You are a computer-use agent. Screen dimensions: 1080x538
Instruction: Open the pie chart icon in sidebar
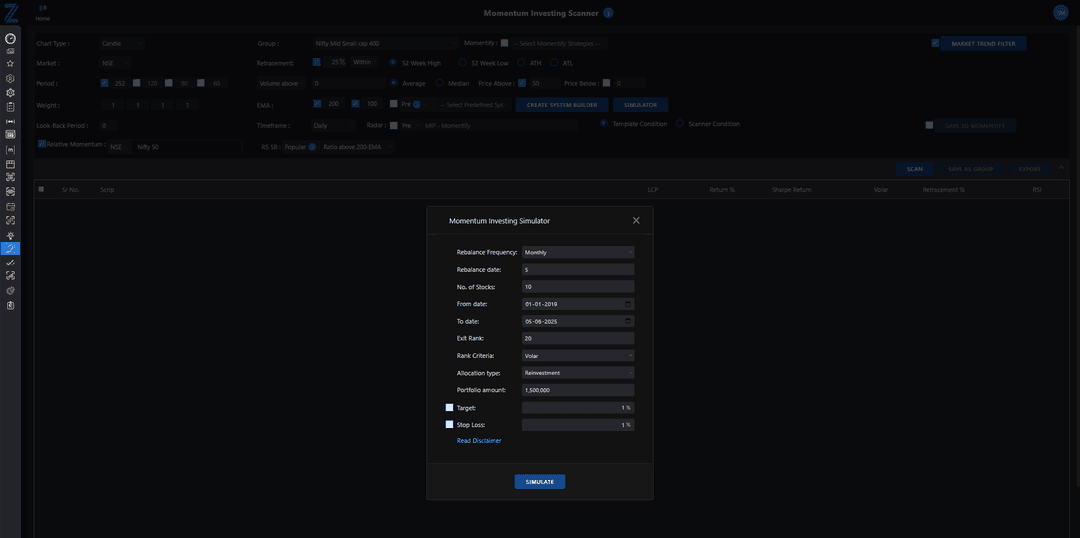[10, 291]
